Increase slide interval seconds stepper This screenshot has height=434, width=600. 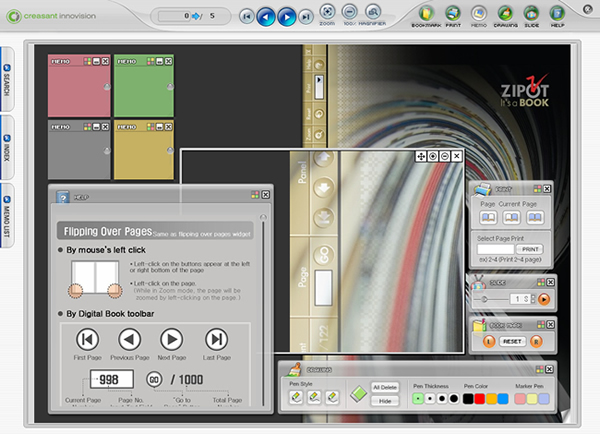tap(533, 297)
